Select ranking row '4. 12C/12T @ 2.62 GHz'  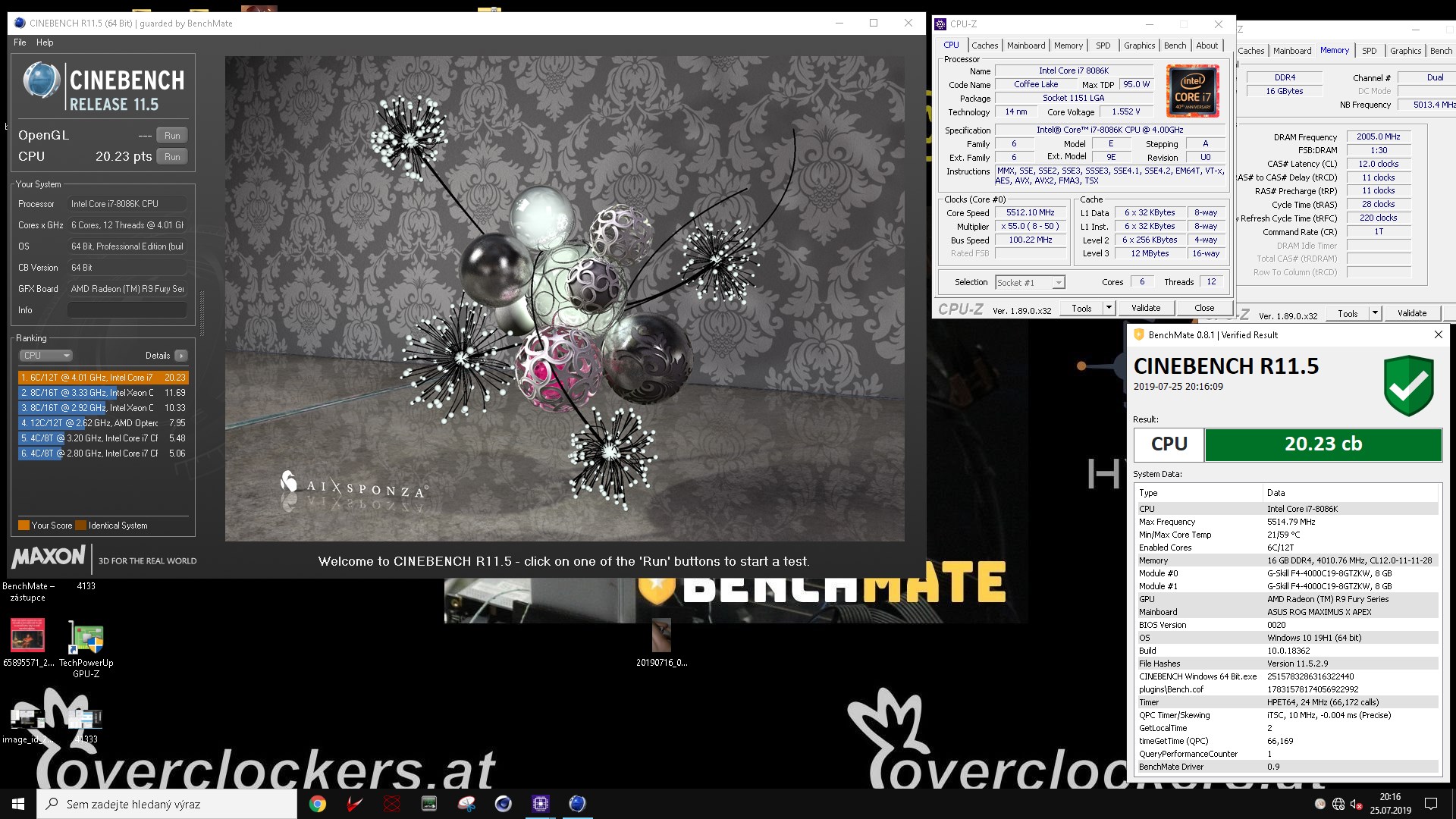(103, 423)
